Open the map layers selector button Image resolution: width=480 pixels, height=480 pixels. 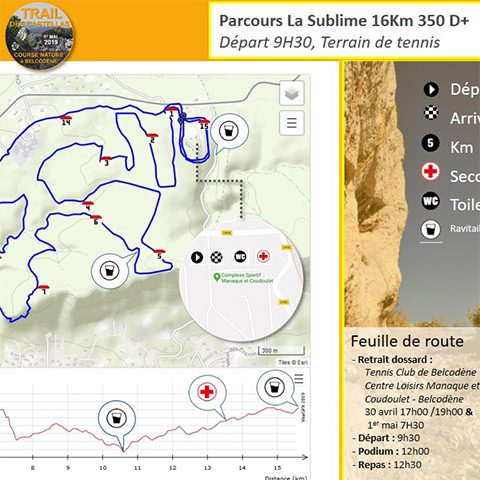(x=292, y=93)
